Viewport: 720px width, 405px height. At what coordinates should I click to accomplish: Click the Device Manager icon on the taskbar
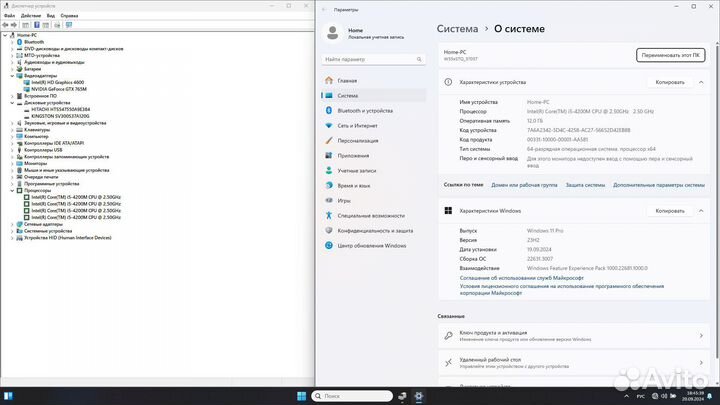[402, 396]
